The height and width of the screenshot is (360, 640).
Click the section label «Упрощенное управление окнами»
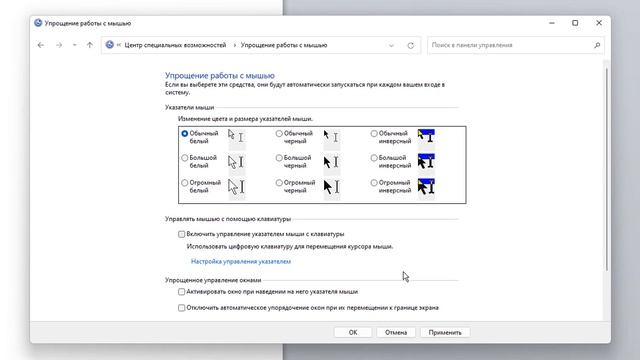(213, 280)
